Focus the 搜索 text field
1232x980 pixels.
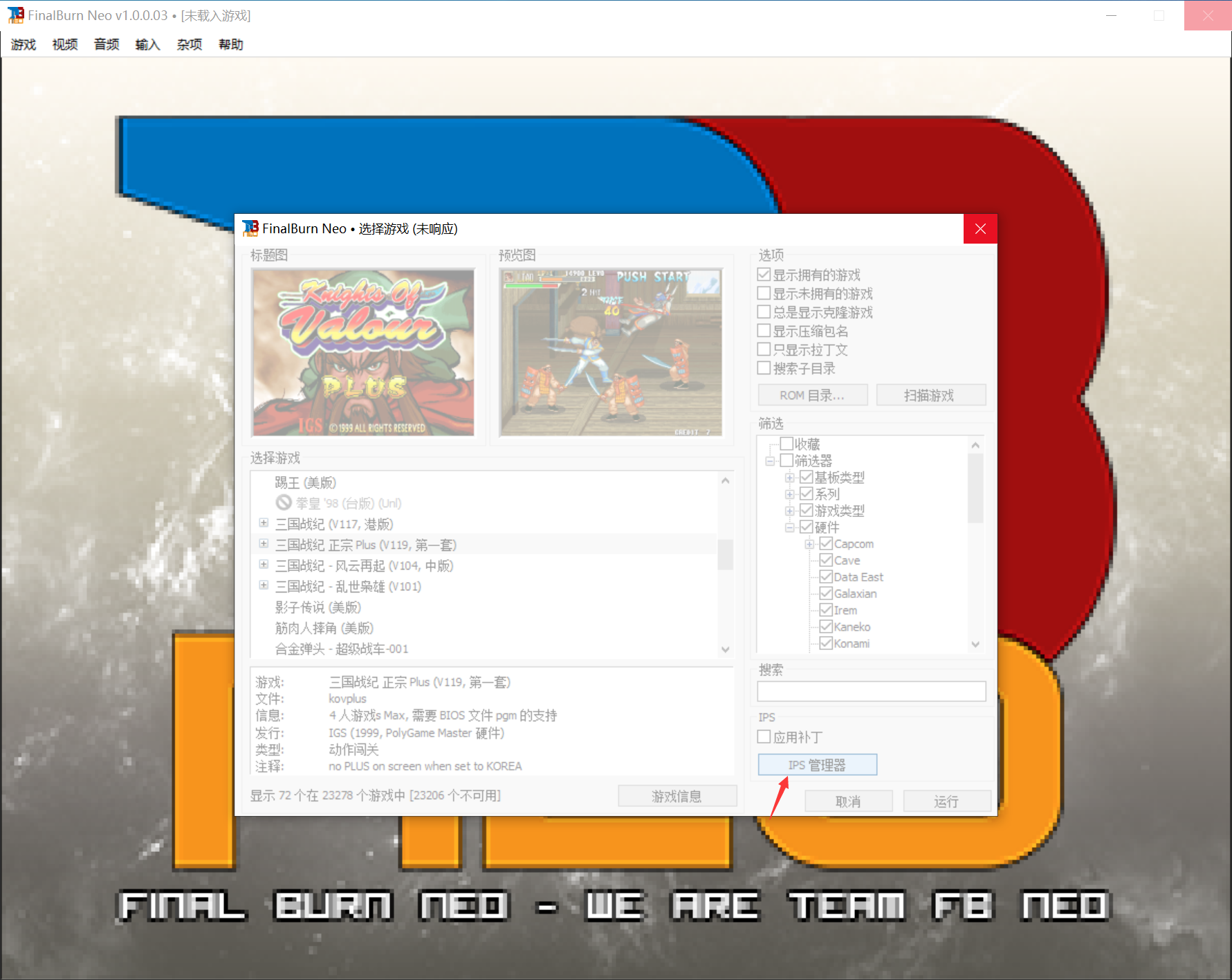[872, 691]
